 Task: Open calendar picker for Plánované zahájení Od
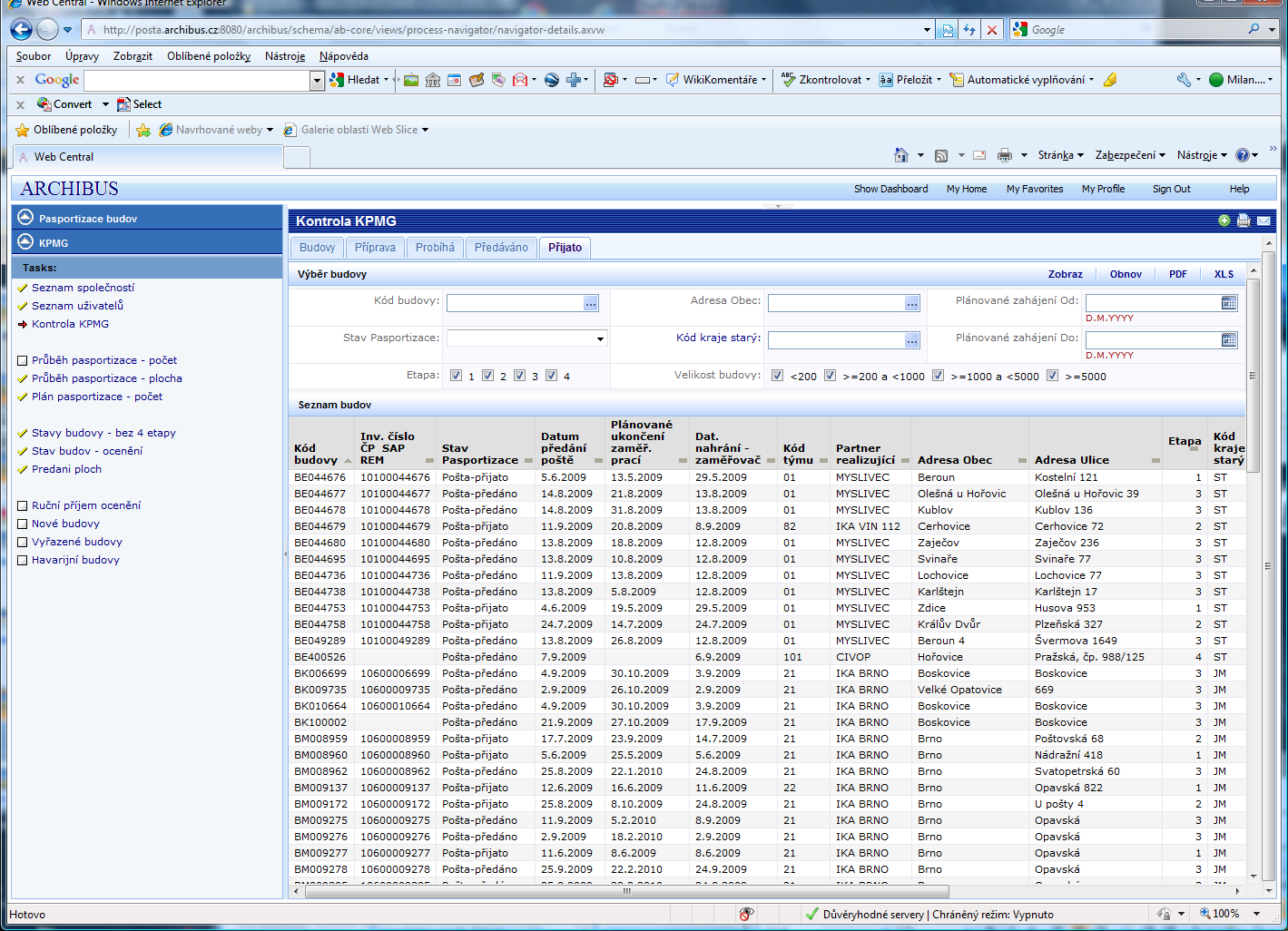click(1229, 303)
